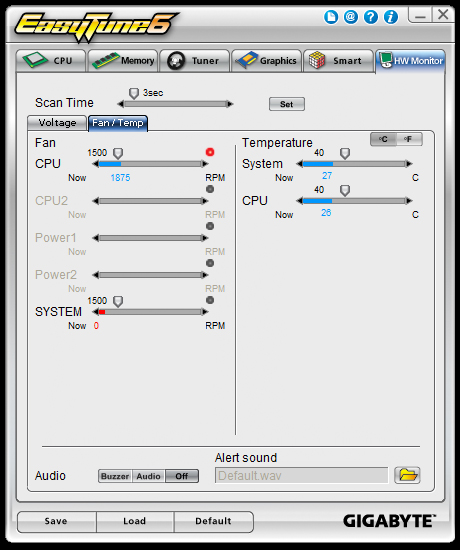
Task: Switch to the Voltage sub-tab
Action: pyautogui.click(x=57, y=123)
